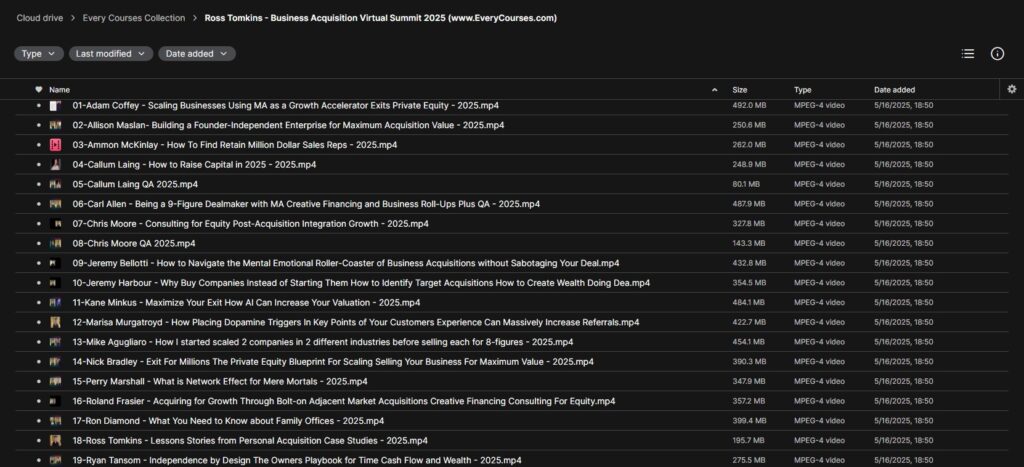Select file 19-Ryan Tansom Independence by Design
This screenshot has height=467, width=1024.
pos(297,460)
